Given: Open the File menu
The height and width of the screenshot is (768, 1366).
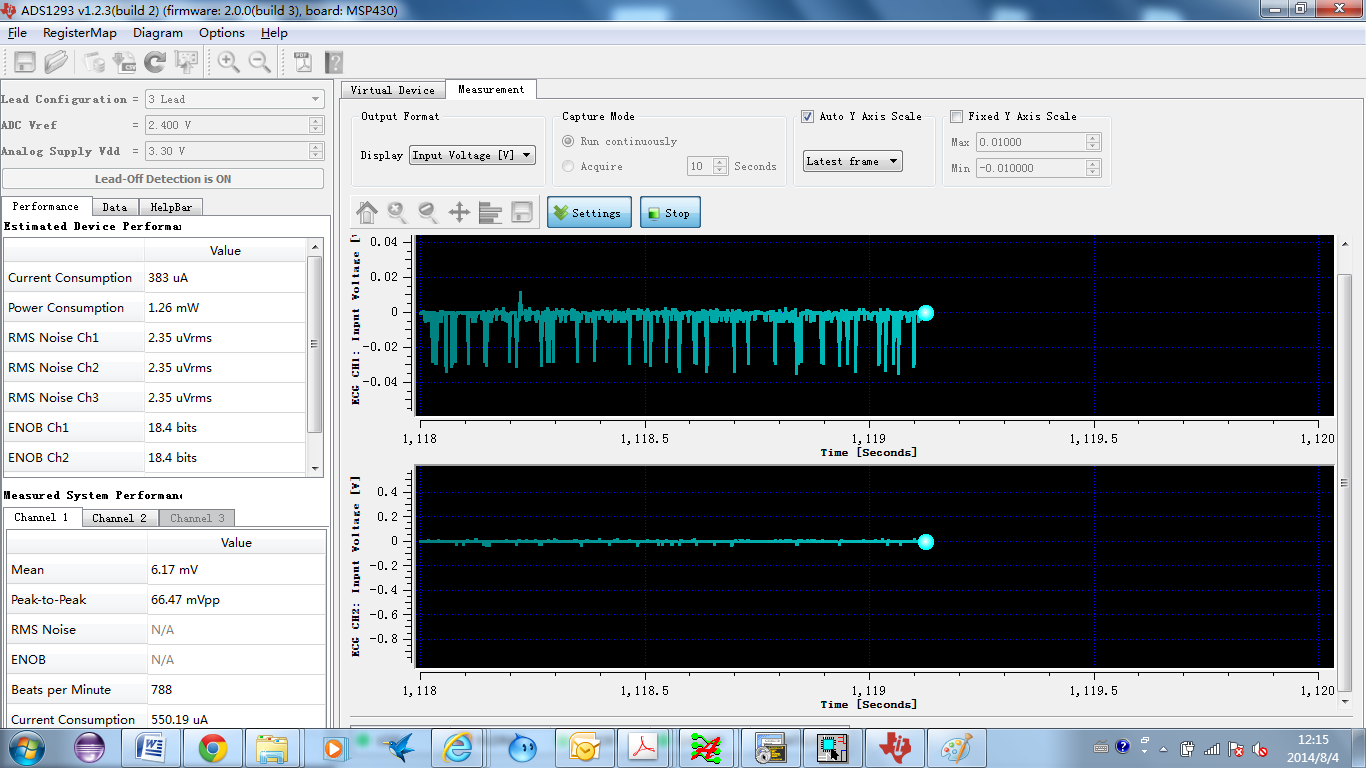Looking at the screenshot, I should tap(17, 33).
